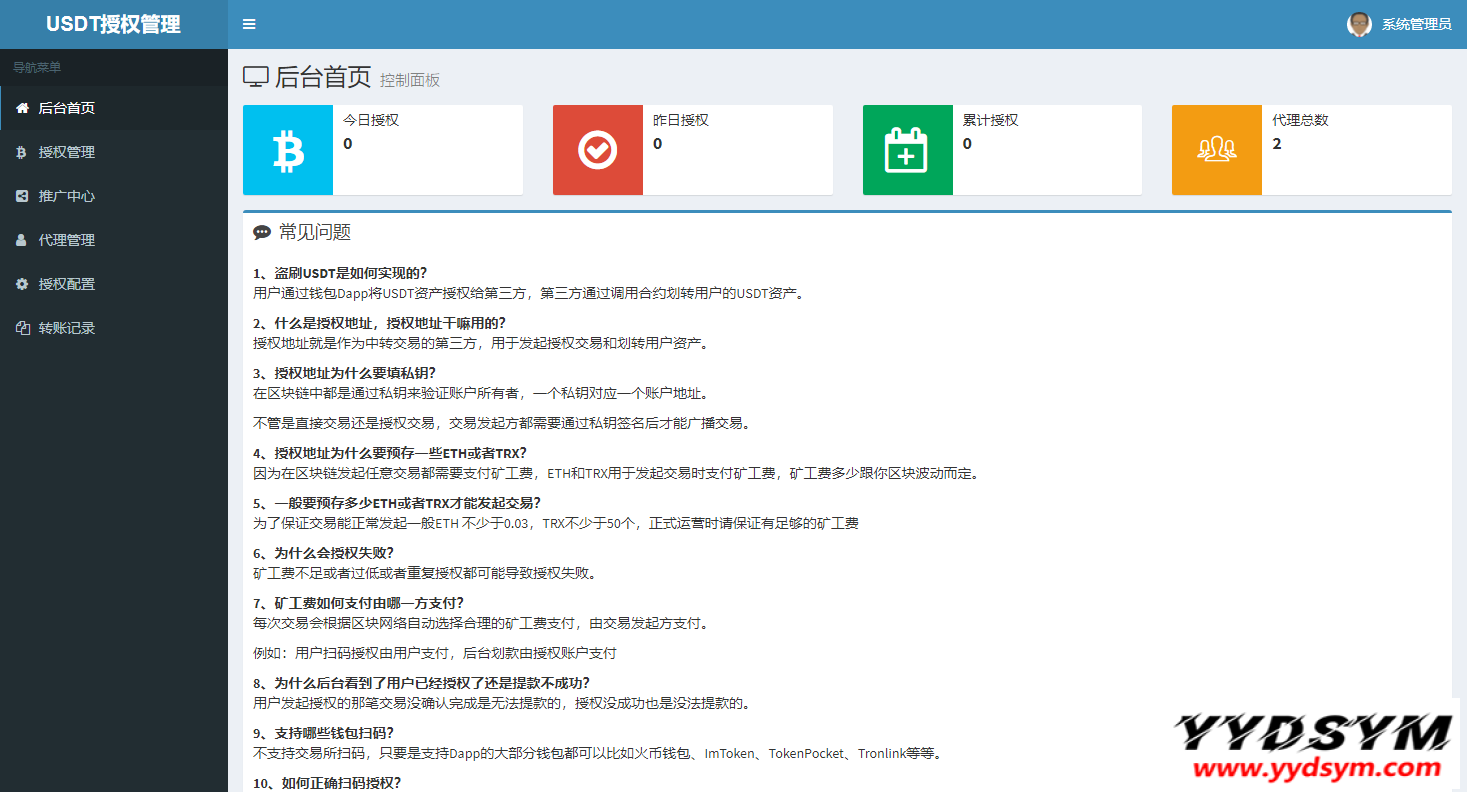Viewport: 1467px width, 792px height.
Task: Click the green calendar-plus icon tile
Action: tap(907, 150)
